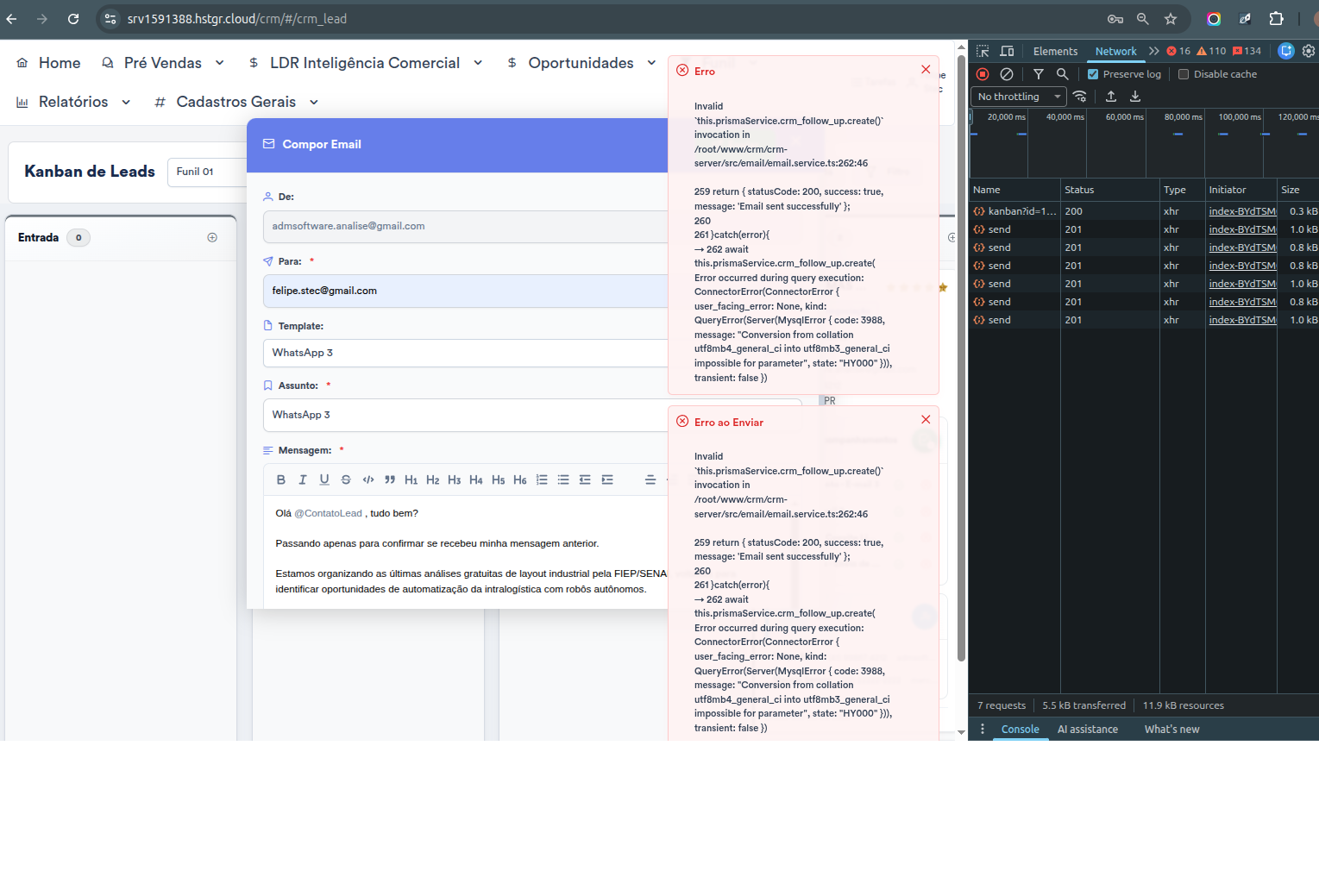Toggle bold formatting in message editor

280,479
